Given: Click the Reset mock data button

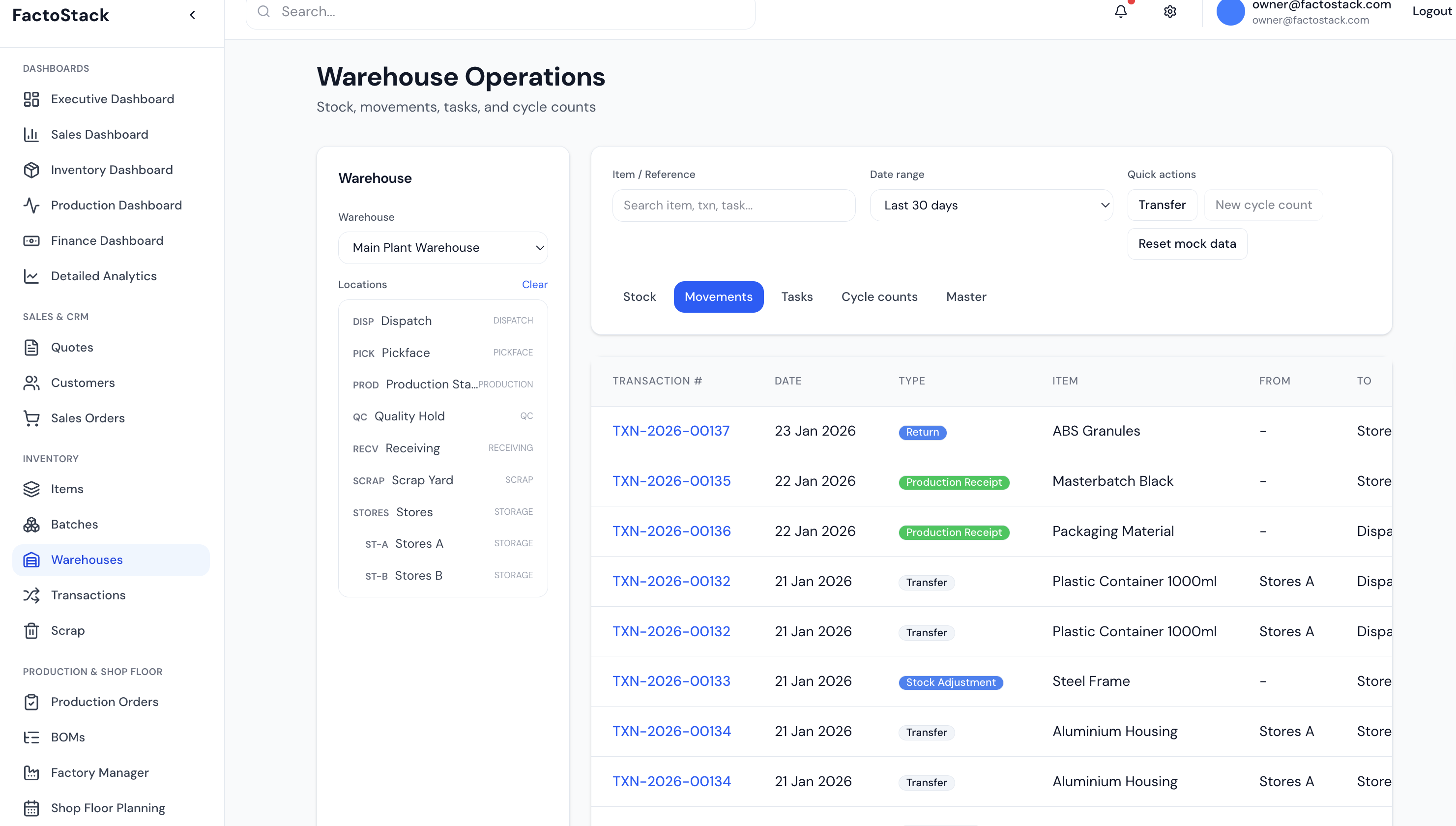Looking at the screenshot, I should [1187, 244].
